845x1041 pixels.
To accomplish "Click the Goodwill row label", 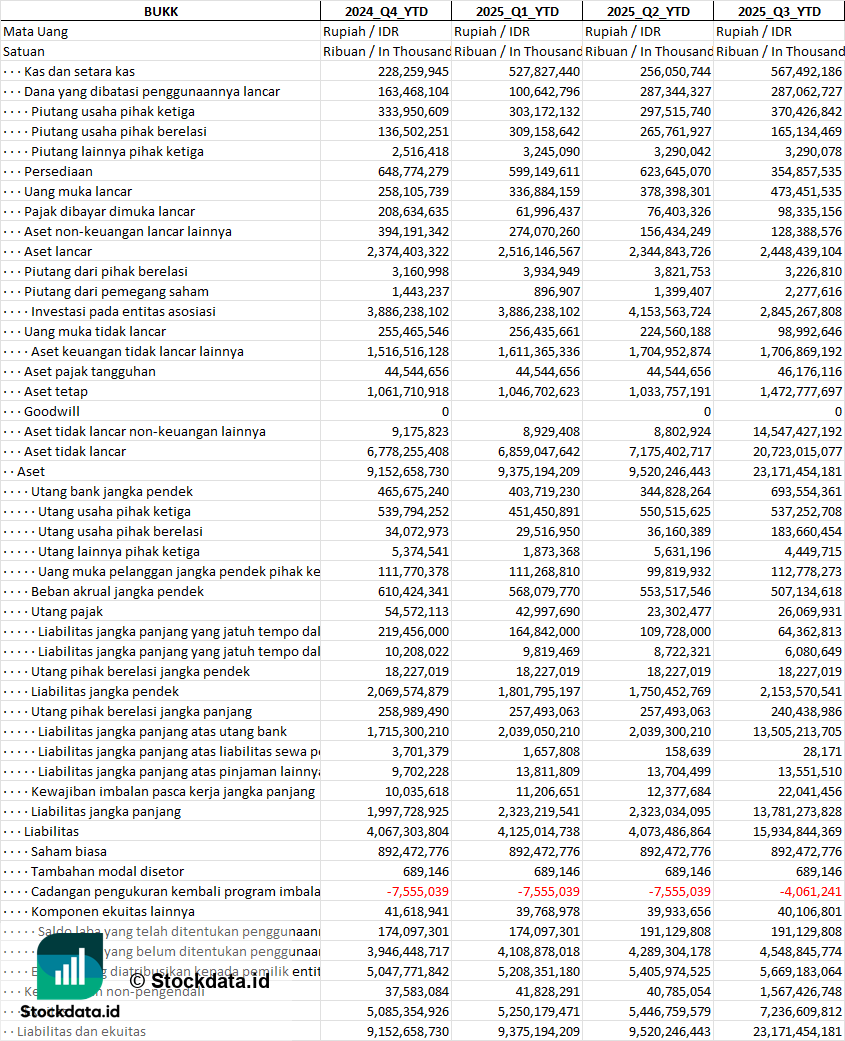I will [52, 411].
